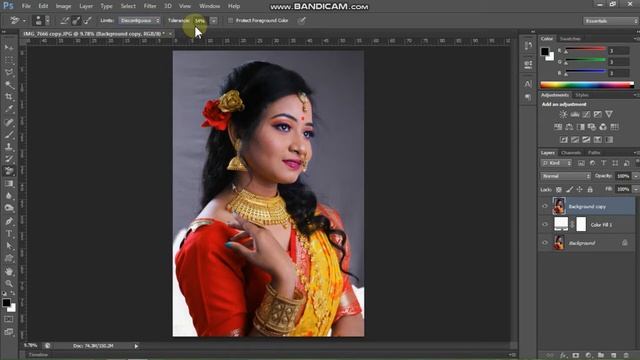Image resolution: width=640 pixels, height=360 pixels.
Task: Click the Color panel spectrum ramp
Action: [x=587, y=85]
